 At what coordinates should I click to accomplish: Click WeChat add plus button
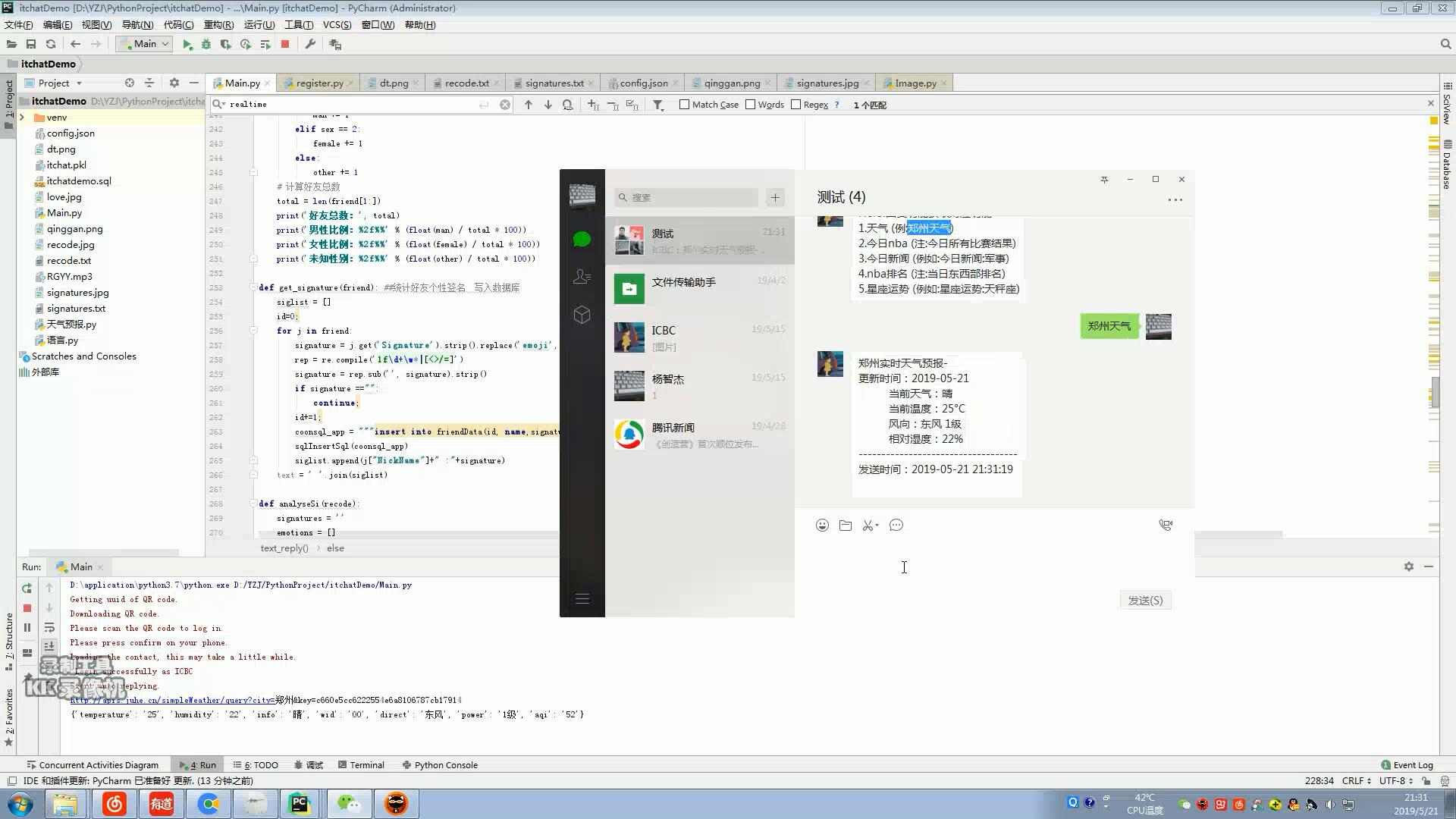(x=775, y=198)
